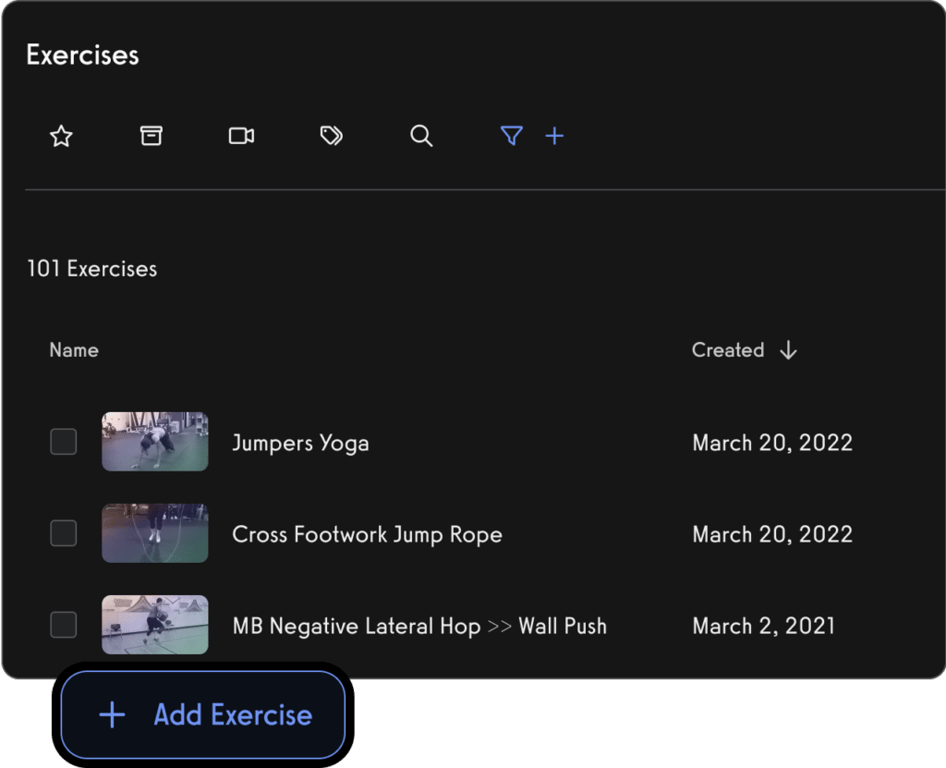Click the 101 Exercises count label
Viewport: 946px width, 768px height.
[x=92, y=268]
